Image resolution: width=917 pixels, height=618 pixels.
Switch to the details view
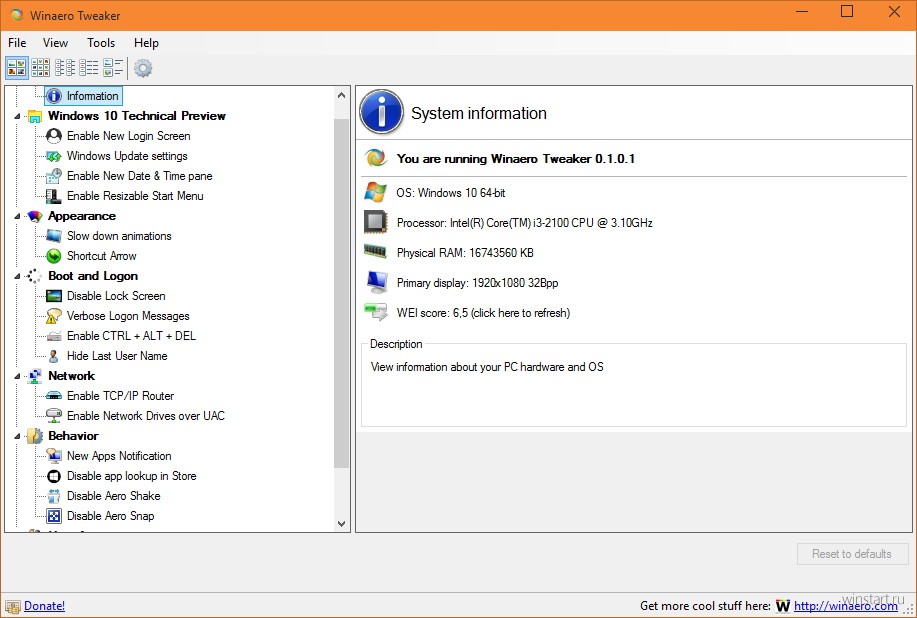89,68
